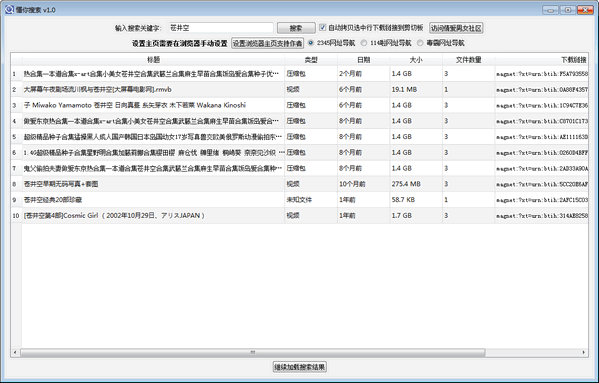This screenshot has height=383, width=599.
Task: Close the 懂你搜索 window
Action: click(585, 10)
